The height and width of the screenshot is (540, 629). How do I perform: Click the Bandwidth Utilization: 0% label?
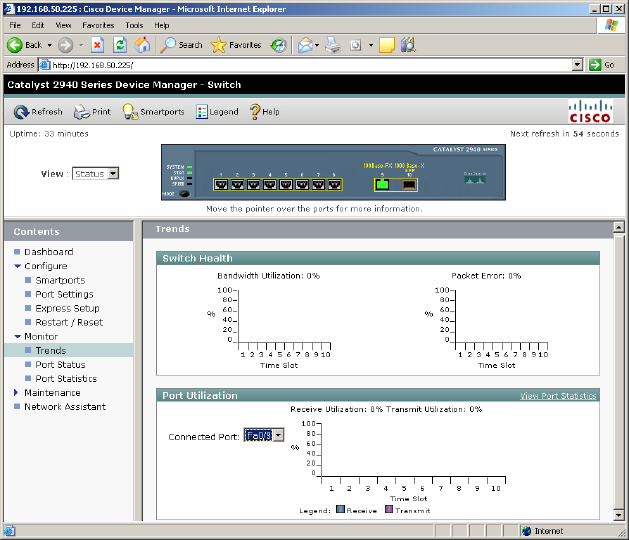pyautogui.click(x=268, y=276)
